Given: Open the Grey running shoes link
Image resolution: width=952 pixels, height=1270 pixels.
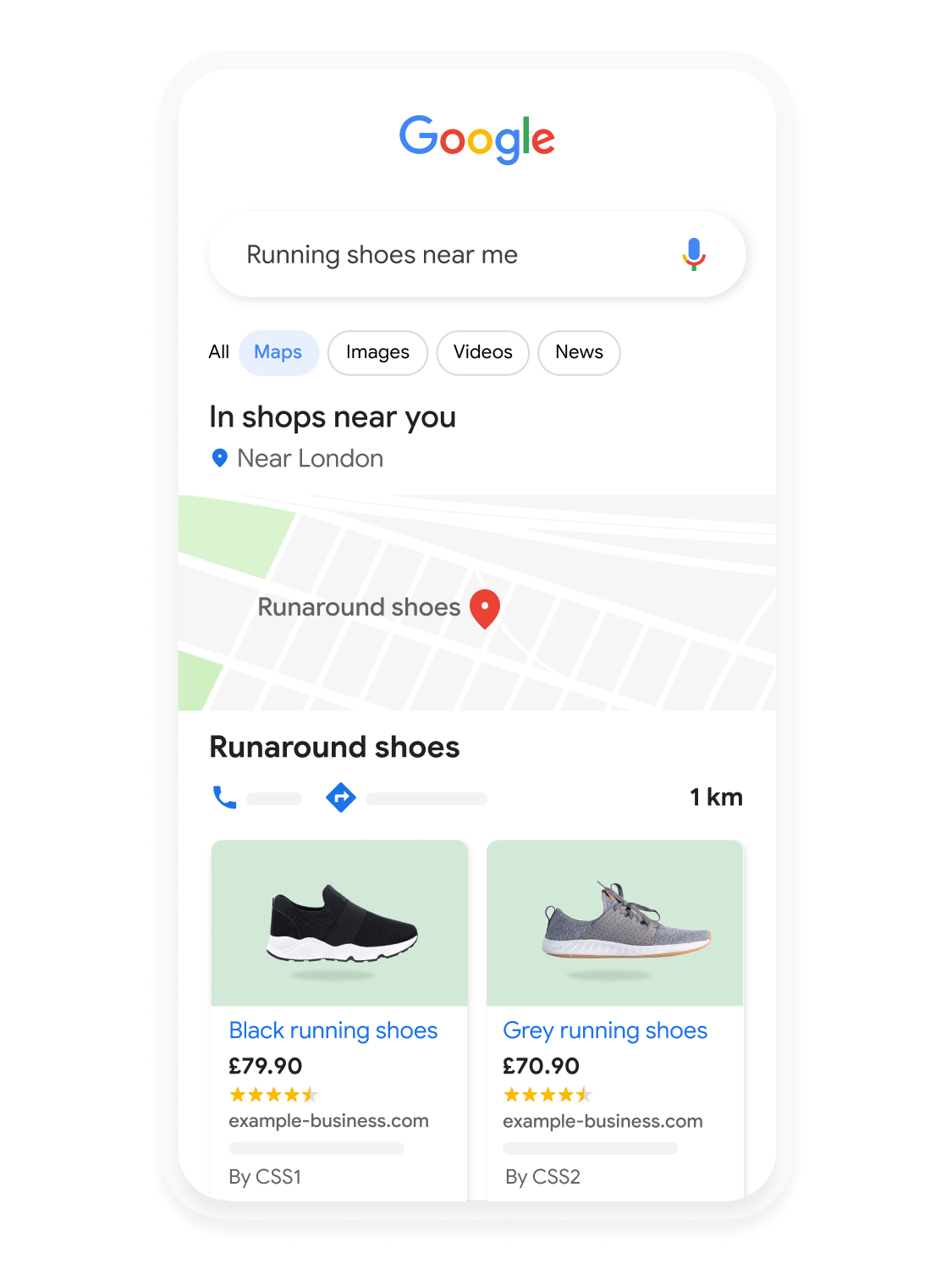Looking at the screenshot, I should tap(605, 1030).
